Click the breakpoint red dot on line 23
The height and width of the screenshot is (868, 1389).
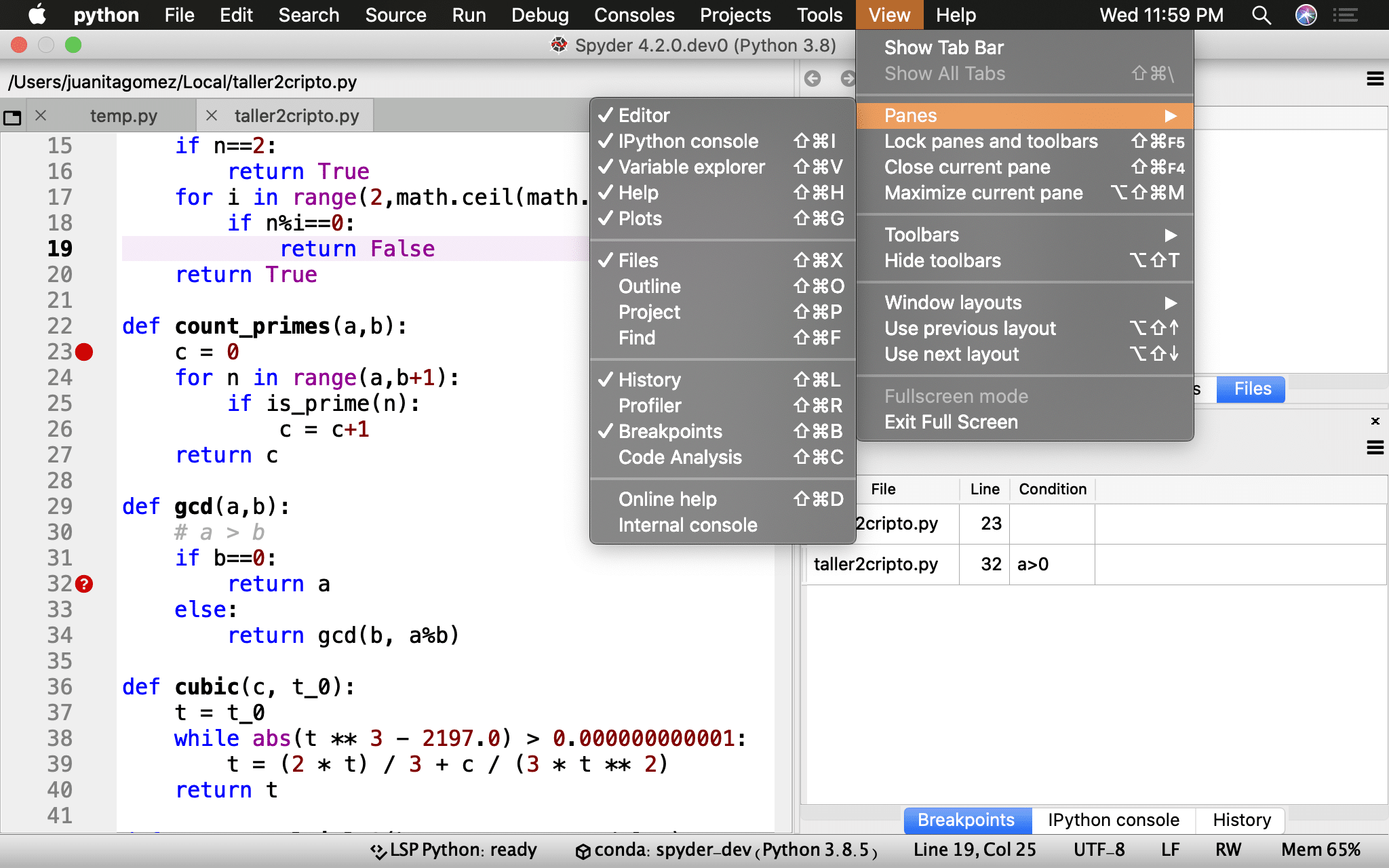point(84,352)
